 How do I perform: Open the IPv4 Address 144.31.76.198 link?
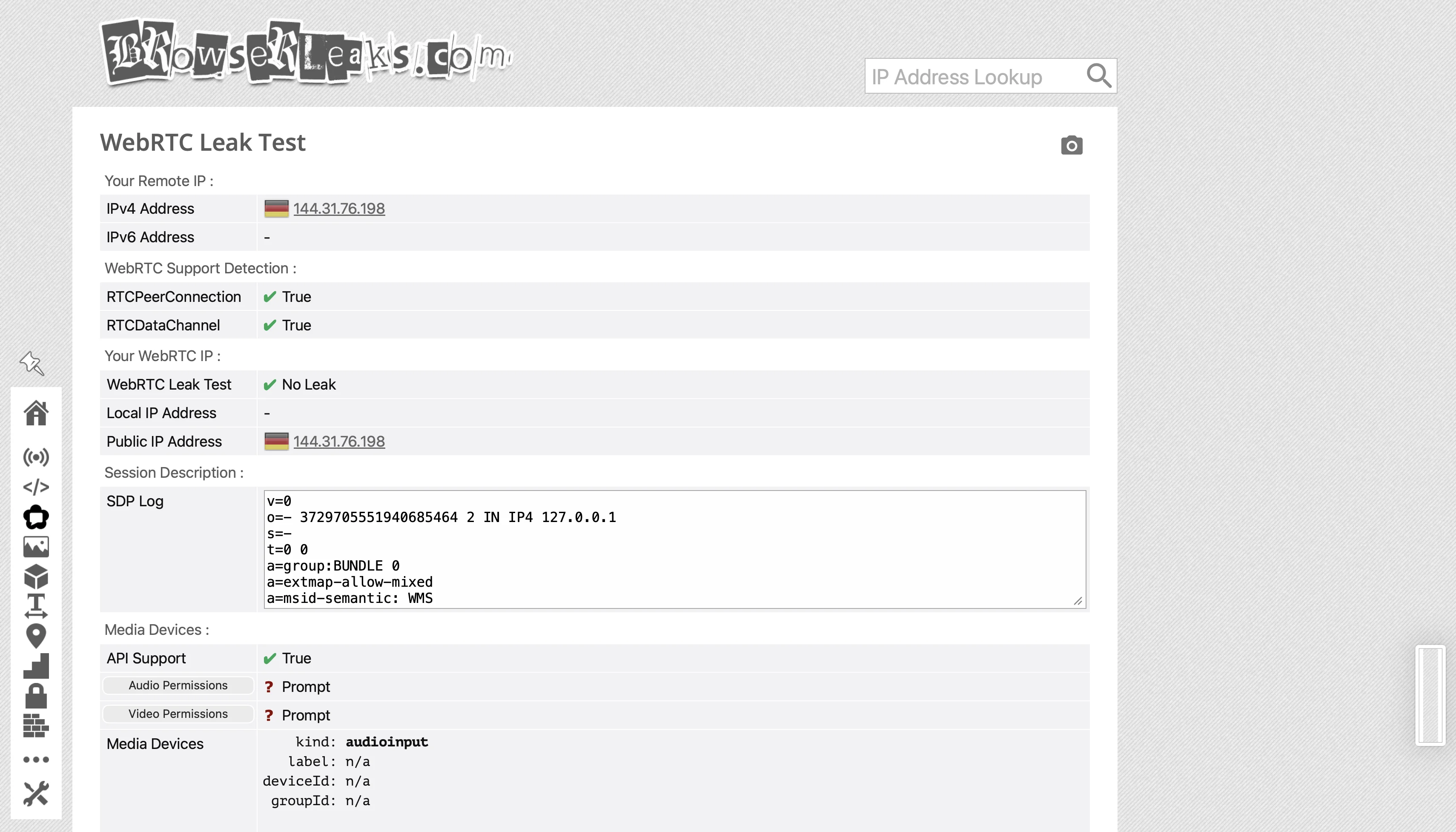pyautogui.click(x=339, y=209)
